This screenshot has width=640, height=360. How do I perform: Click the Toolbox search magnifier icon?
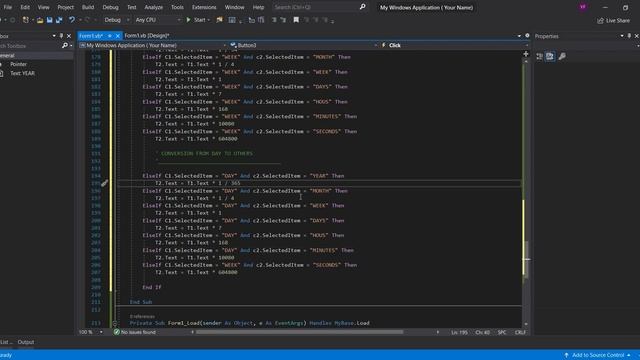click(64, 46)
